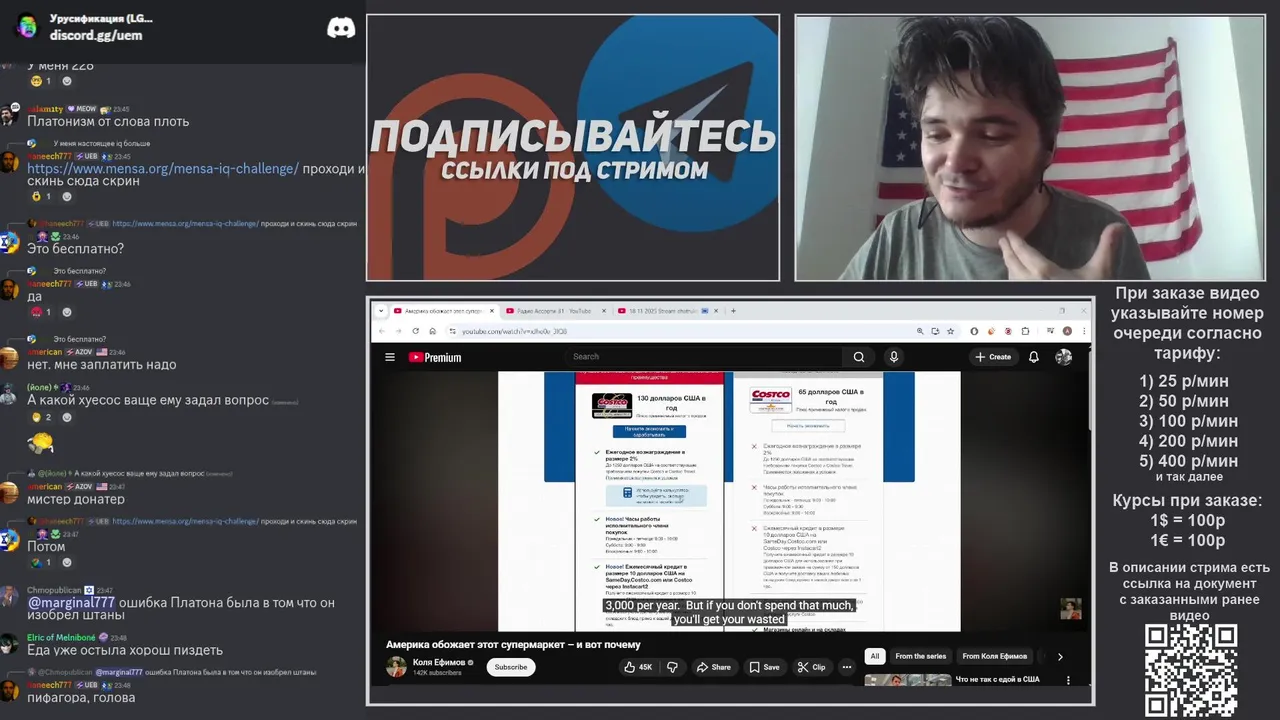Go forward in browser history
The height and width of the screenshot is (720, 1280).
point(401,331)
